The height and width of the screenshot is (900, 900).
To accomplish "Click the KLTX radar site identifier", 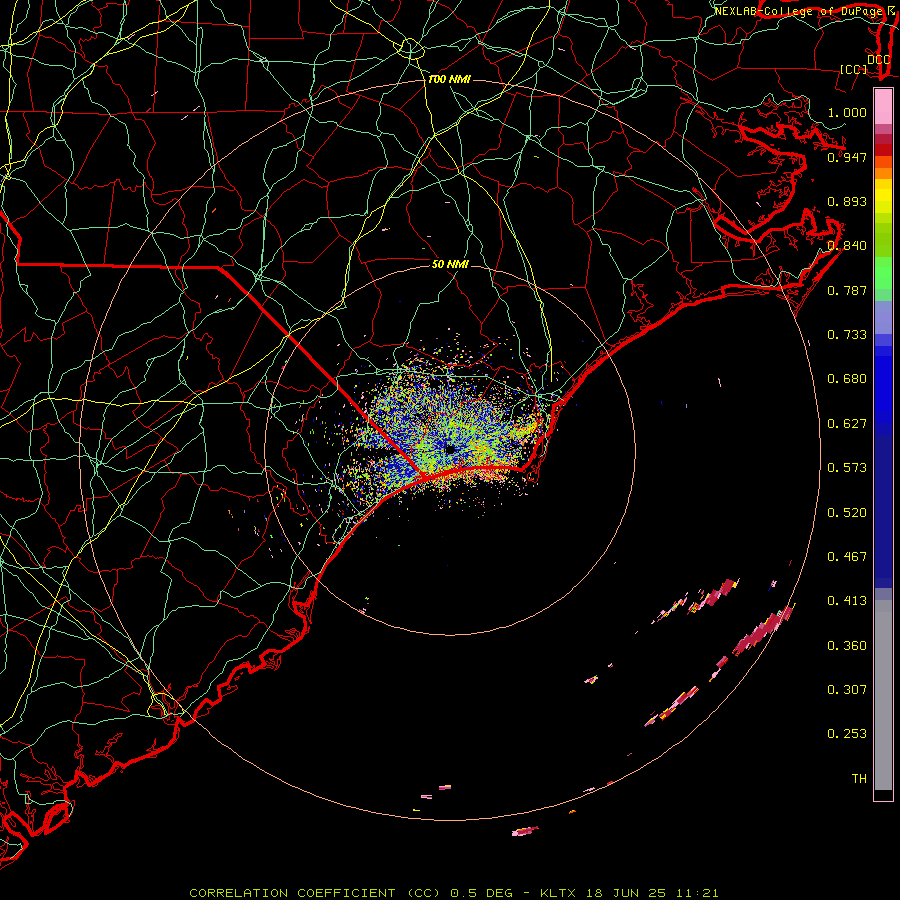I will 557,893.
